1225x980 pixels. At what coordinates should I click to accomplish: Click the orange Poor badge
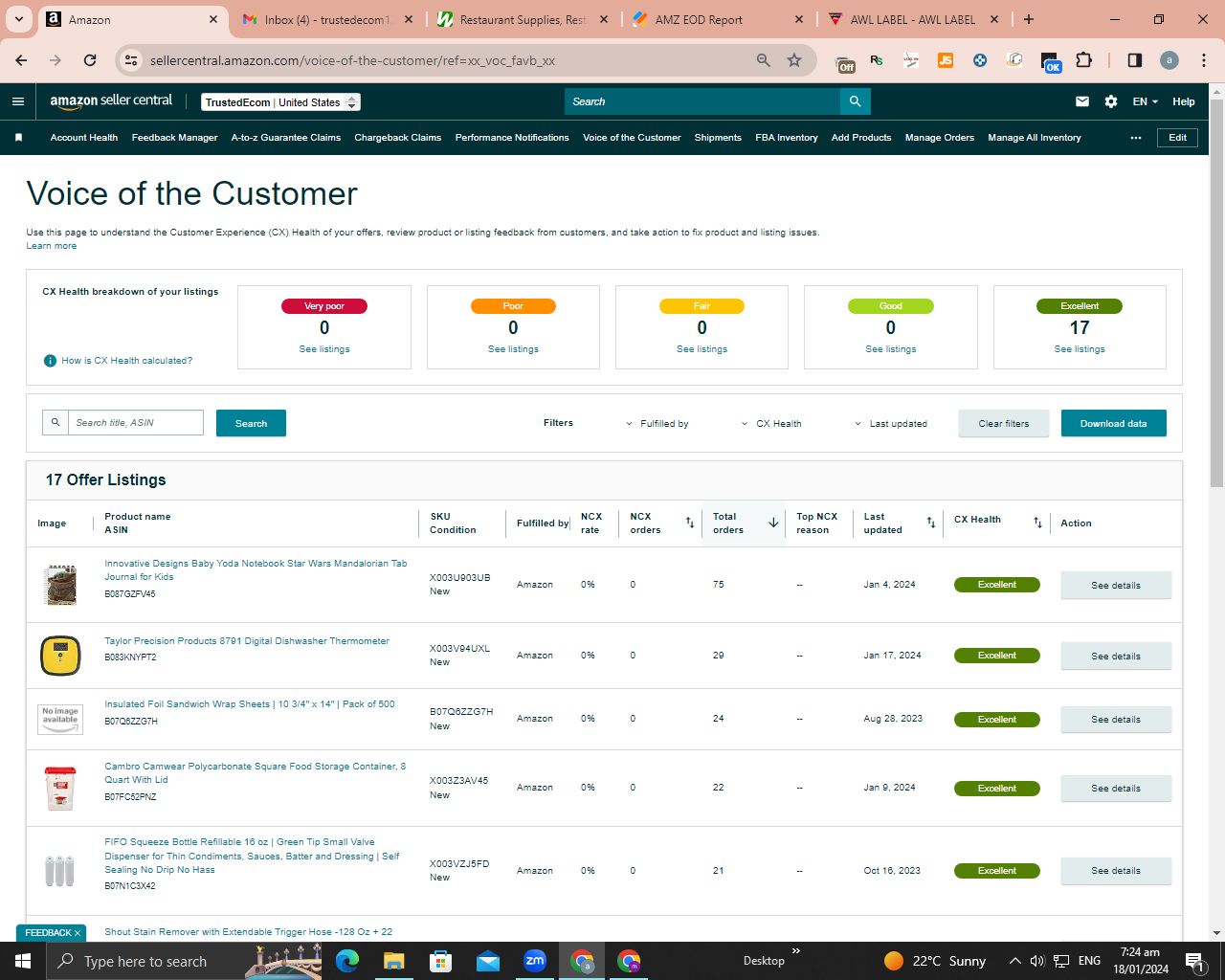[513, 306]
